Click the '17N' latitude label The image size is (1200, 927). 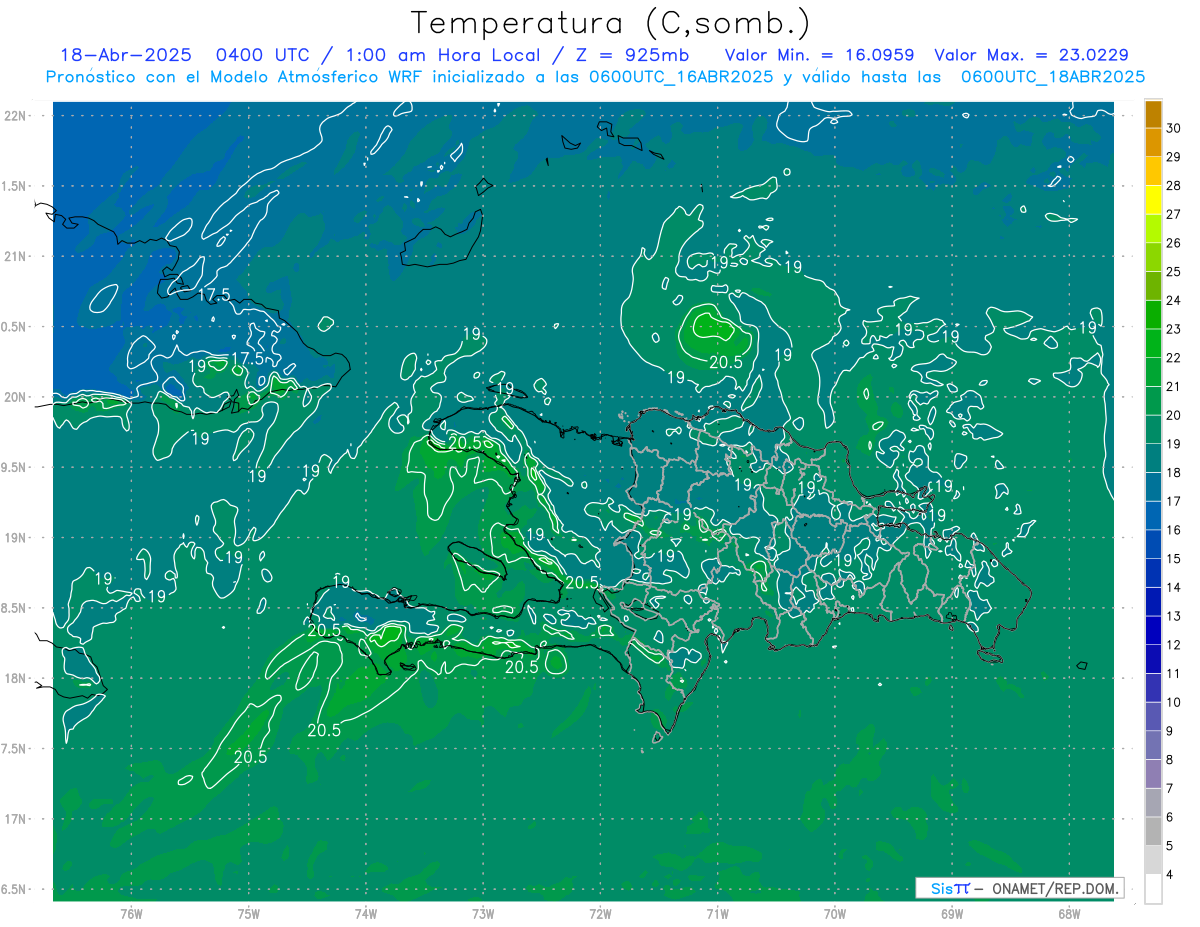tap(15, 819)
